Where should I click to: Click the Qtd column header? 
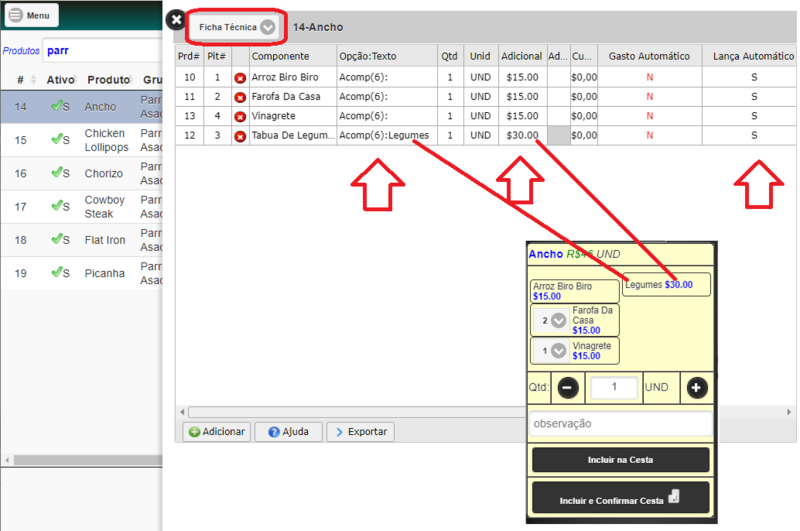click(x=449, y=56)
